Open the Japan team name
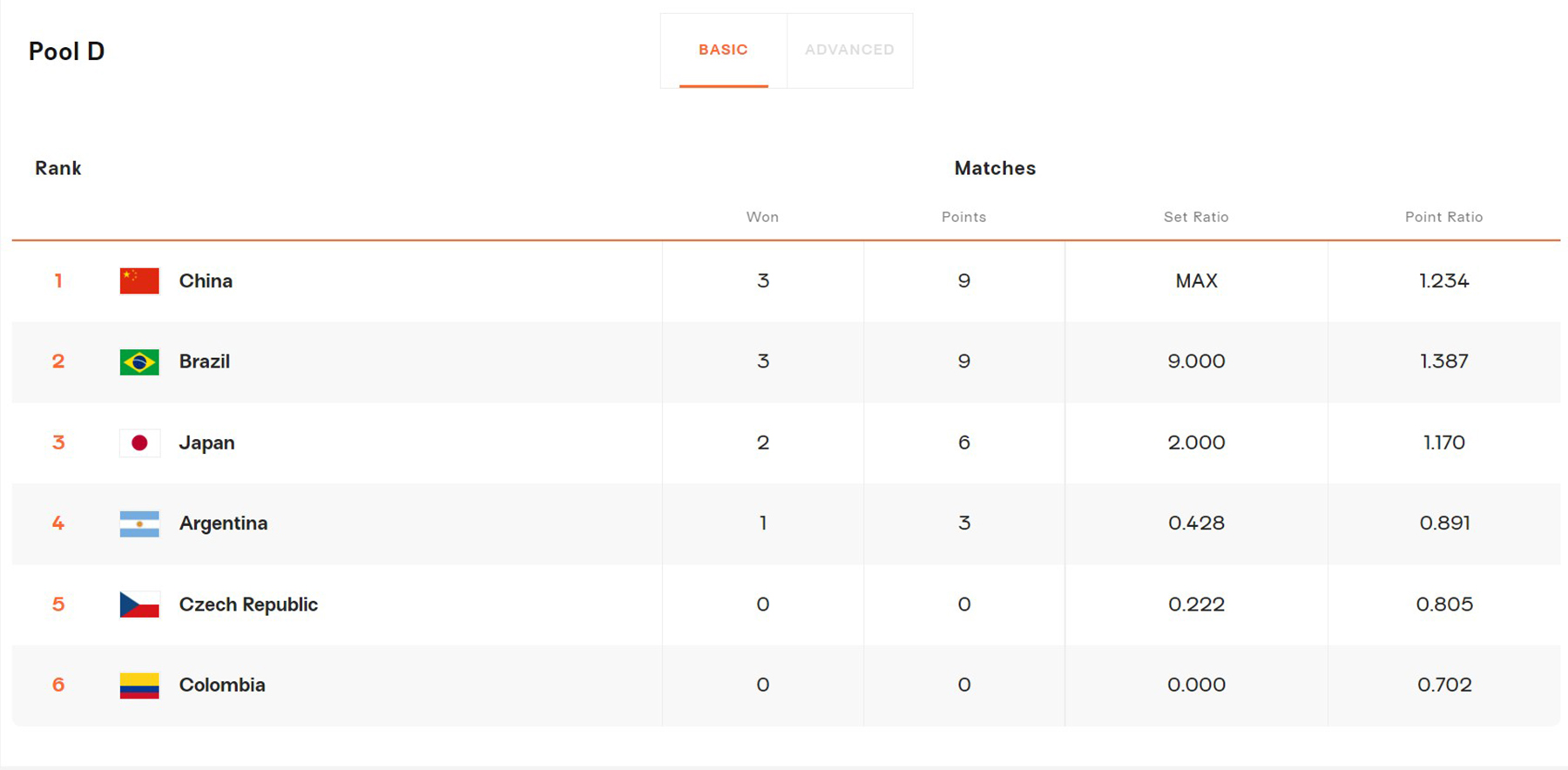This screenshot has height=770, width=1568. click(x=206, y=442)
